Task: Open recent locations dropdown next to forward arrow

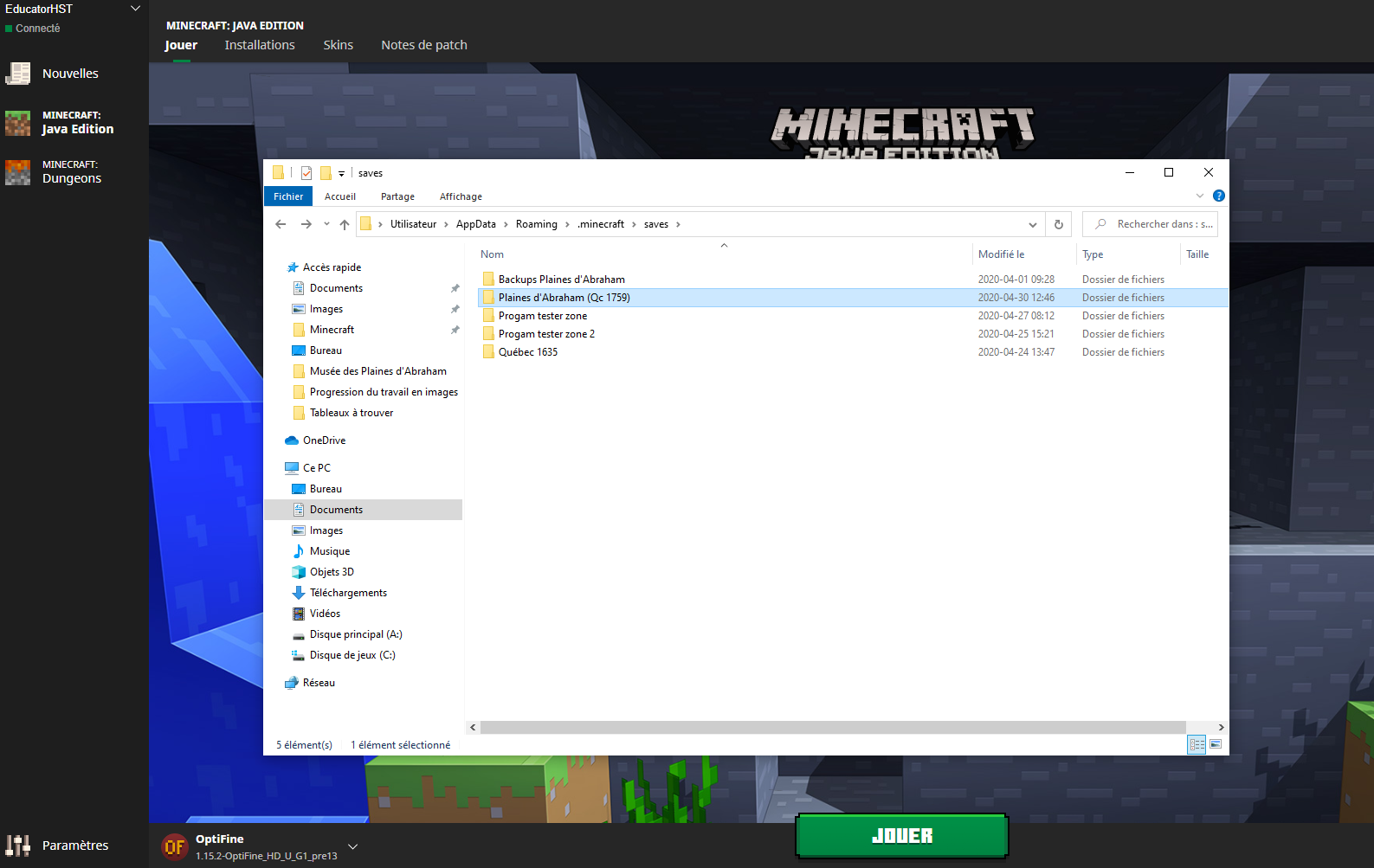Action: pos(326,224)
